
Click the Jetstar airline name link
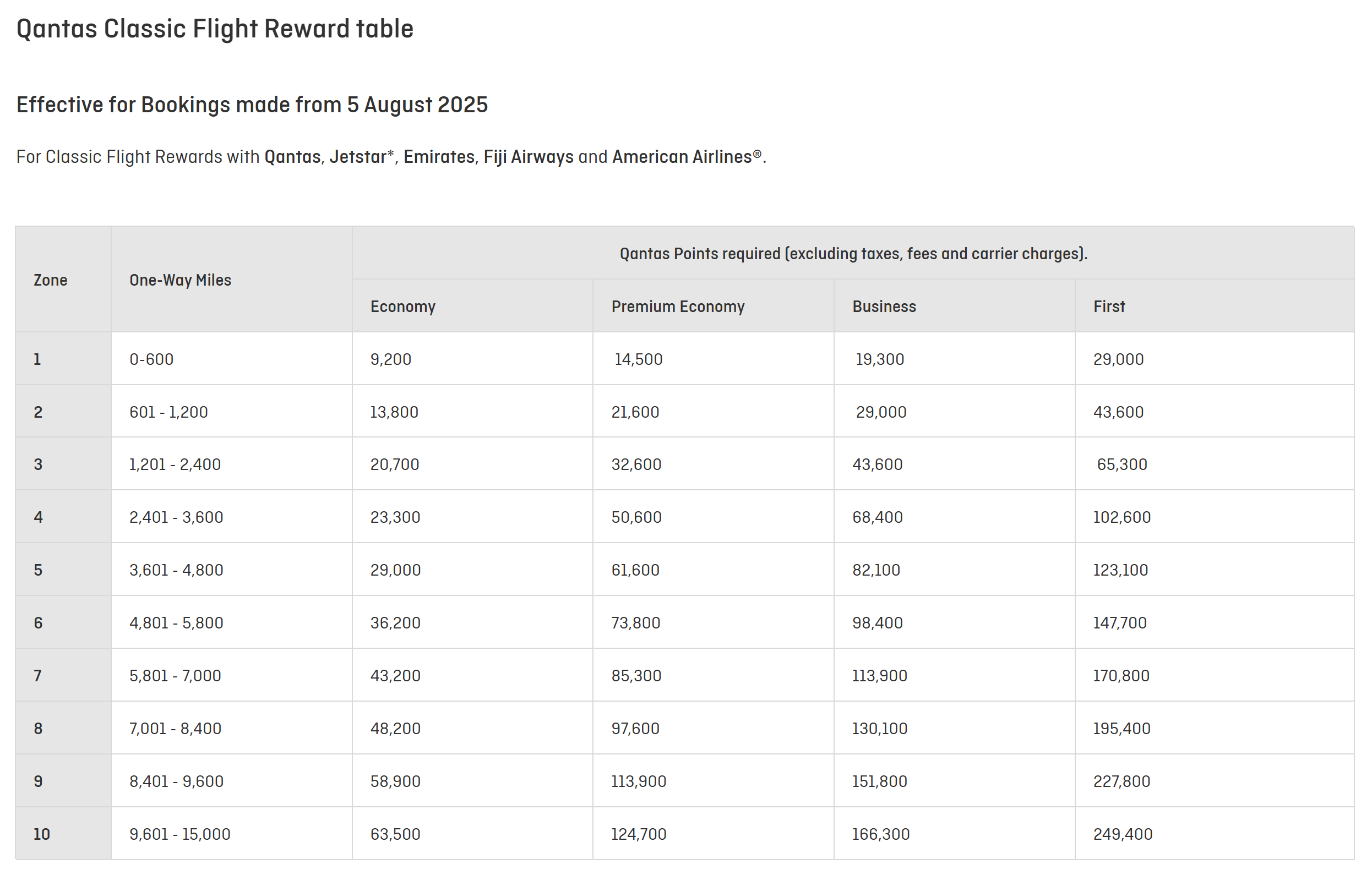357,157
